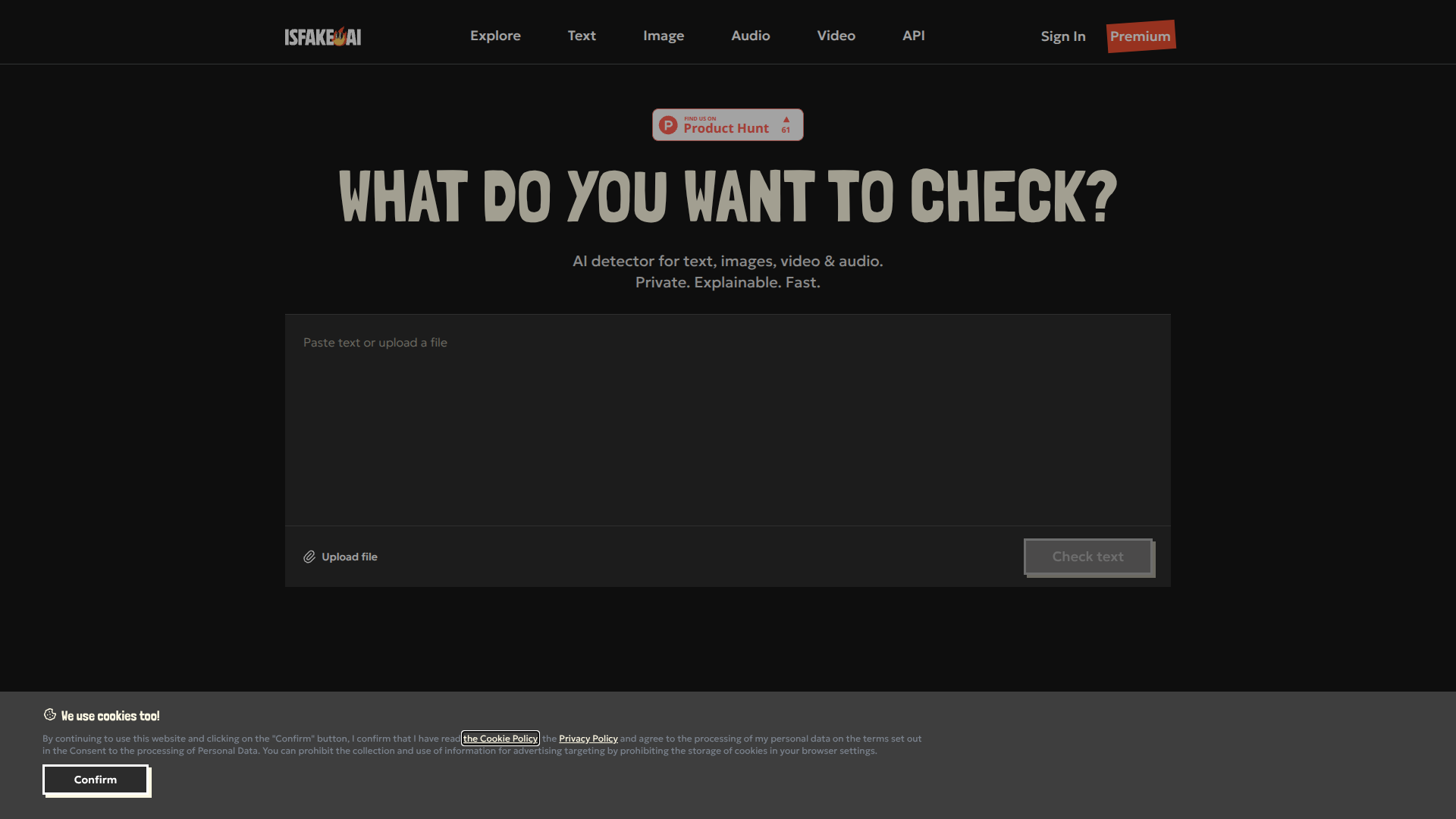
Task: Click the paperclip upload icon
Action: (x=309, y=557)
